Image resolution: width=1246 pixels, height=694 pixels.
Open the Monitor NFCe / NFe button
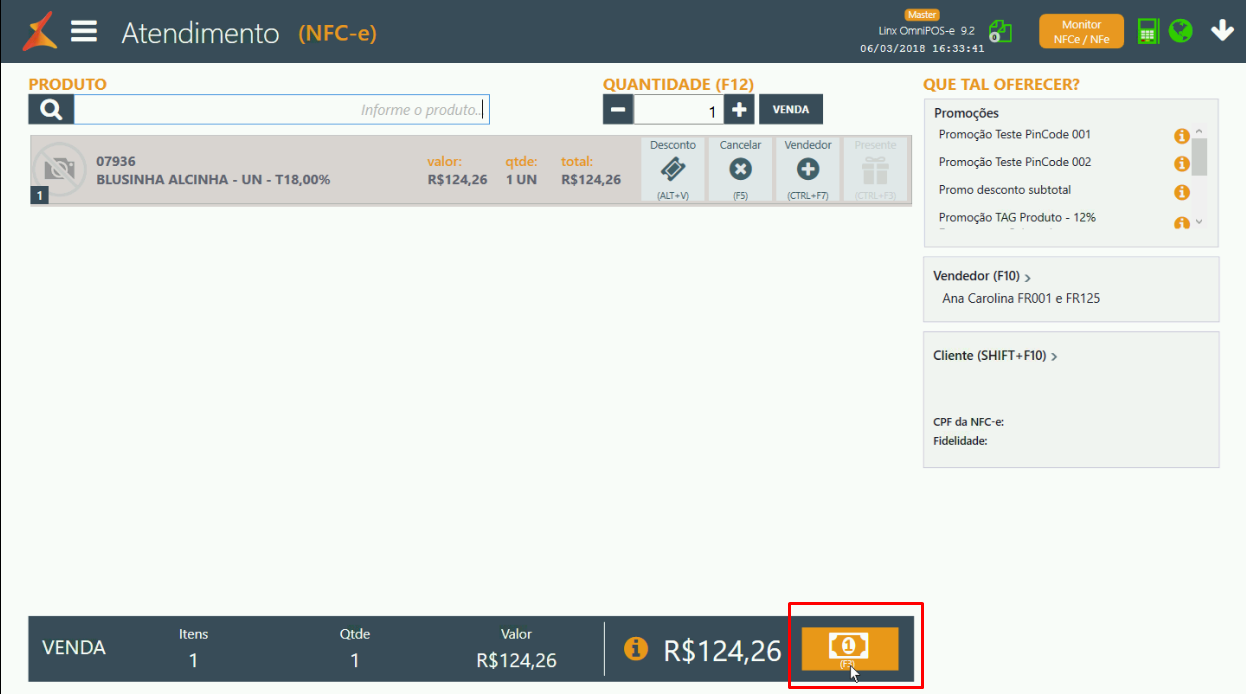click(1081, 31)
